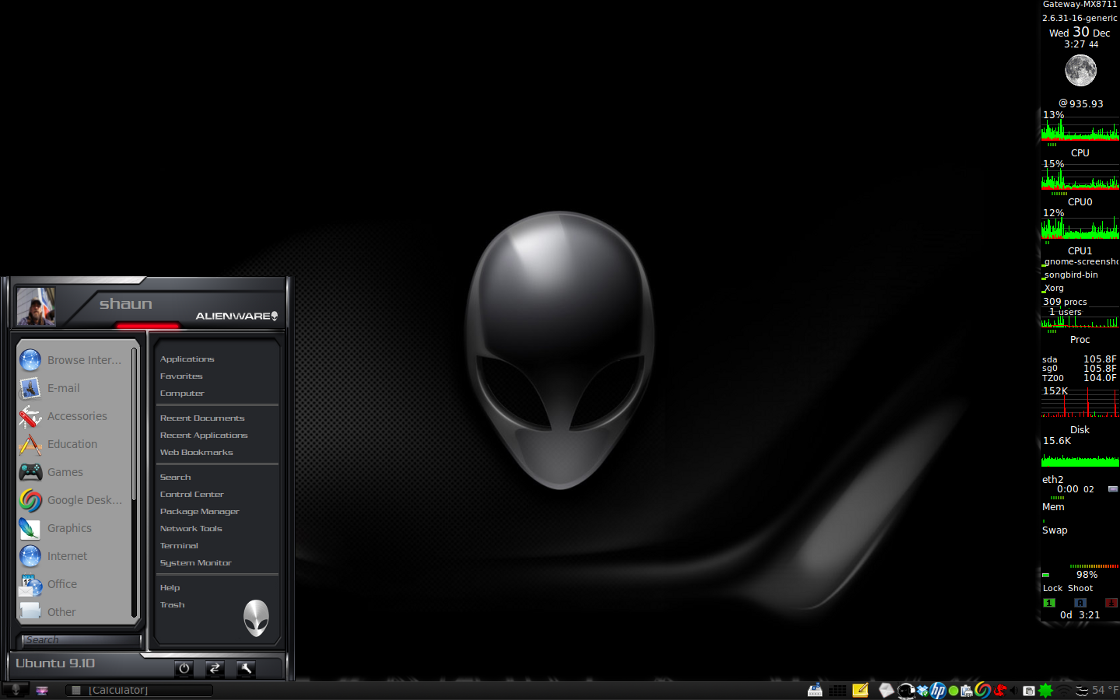Click the yellow sticky notes tray icon
This screenshot has height=700, width=1120.
click(860, 690)
